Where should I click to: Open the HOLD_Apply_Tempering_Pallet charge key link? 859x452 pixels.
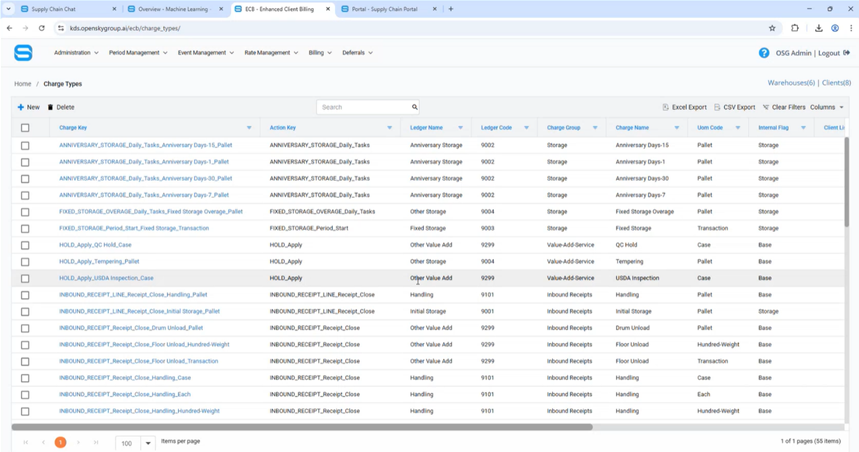99,262
